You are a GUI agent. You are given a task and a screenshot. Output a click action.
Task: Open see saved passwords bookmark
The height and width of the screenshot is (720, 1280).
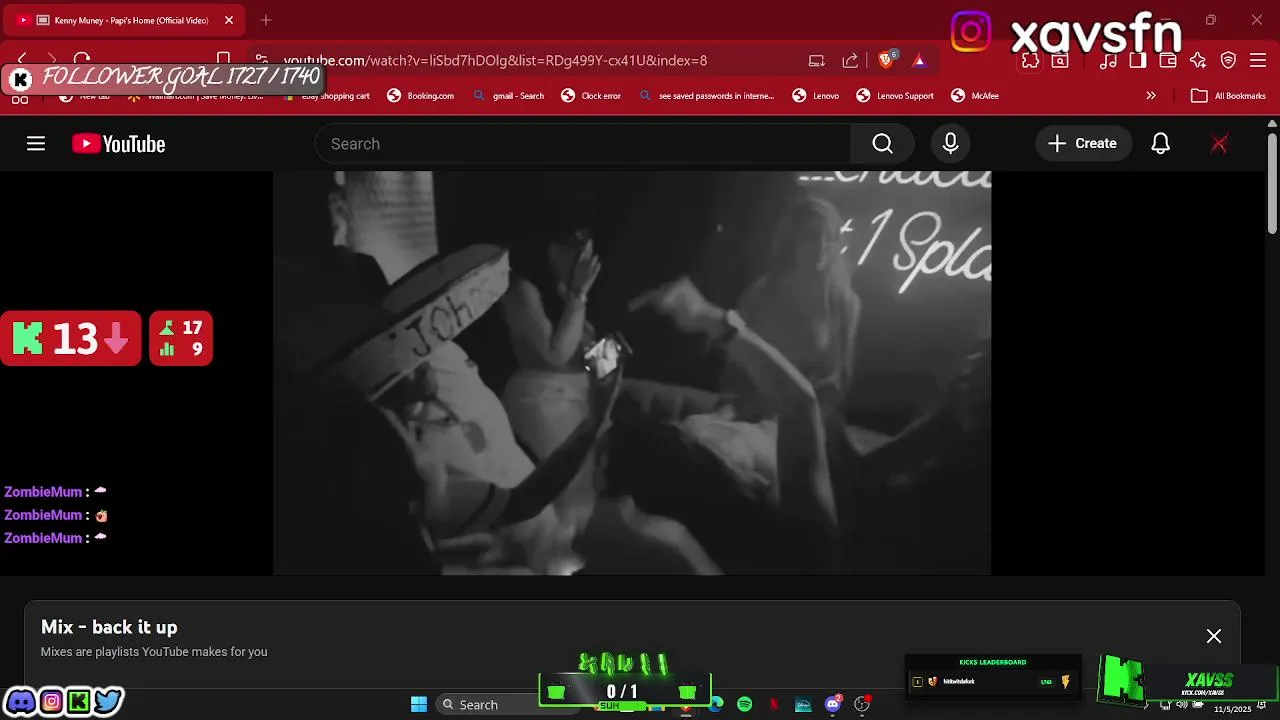[x=707, y=96]
